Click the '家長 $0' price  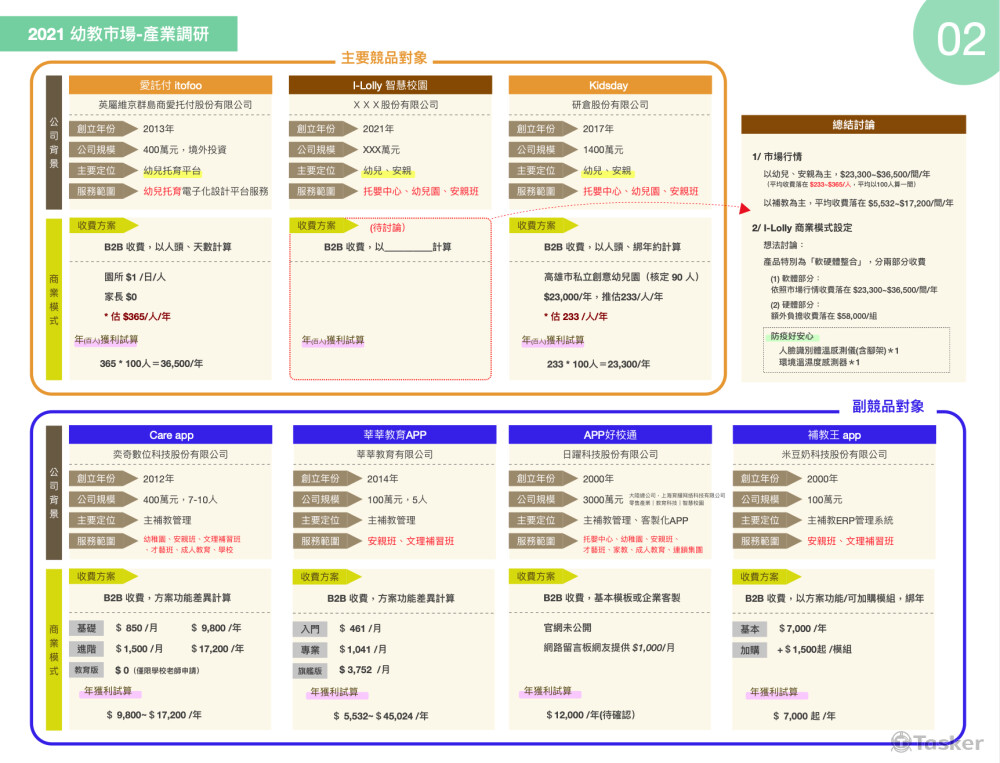[121, 297]
